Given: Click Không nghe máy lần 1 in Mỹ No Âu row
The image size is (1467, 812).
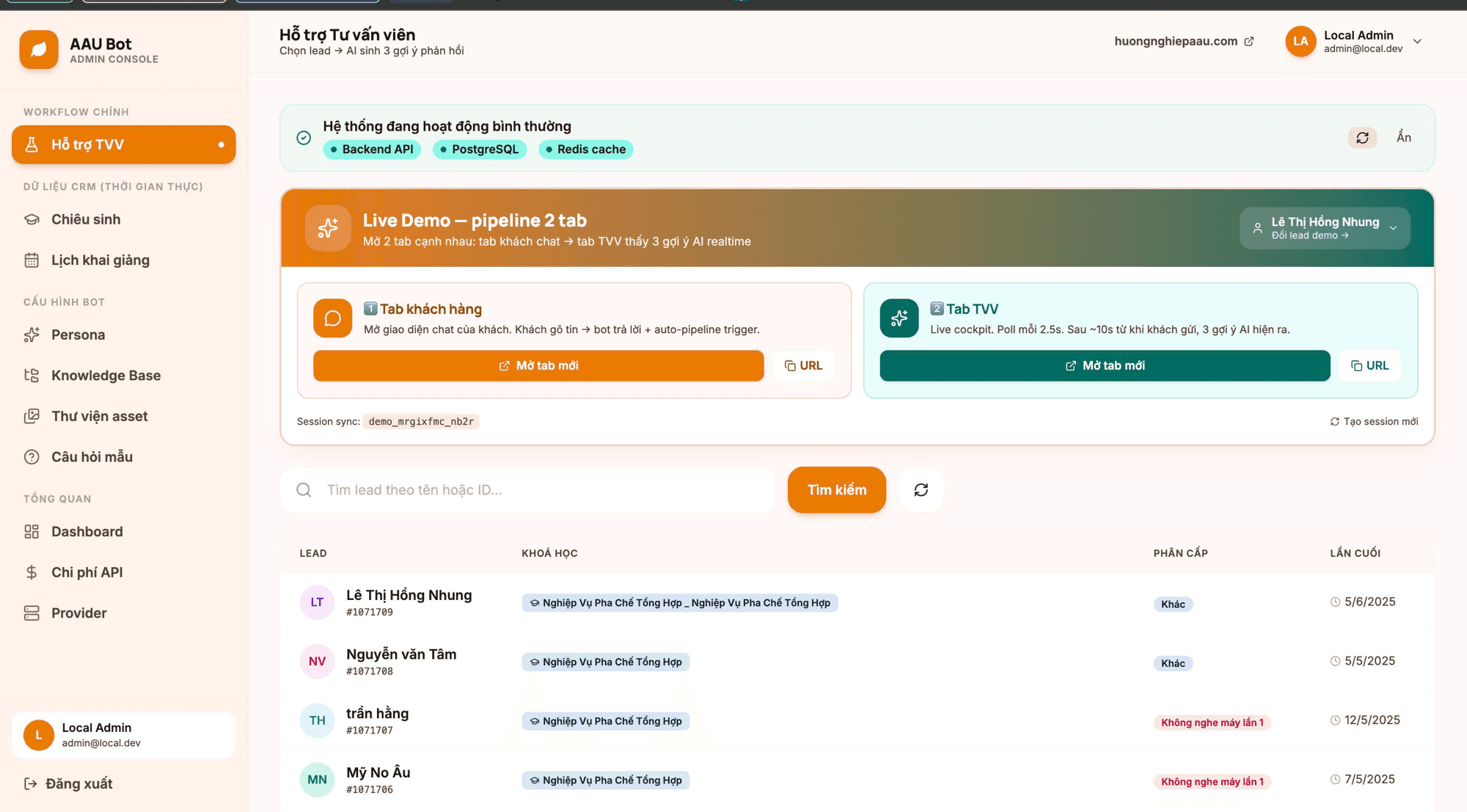Looking at the screenshot, I should tap(1212, 782).
